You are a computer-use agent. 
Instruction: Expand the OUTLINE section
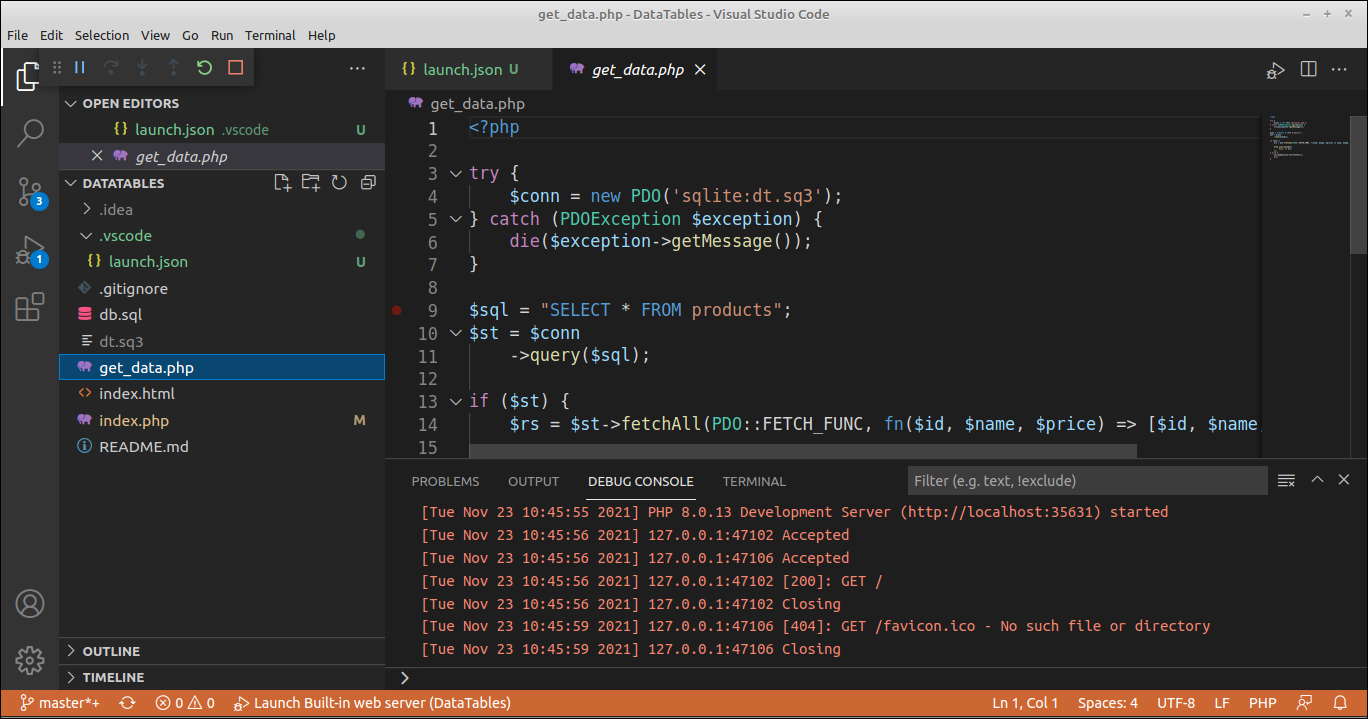coord(111,651)
